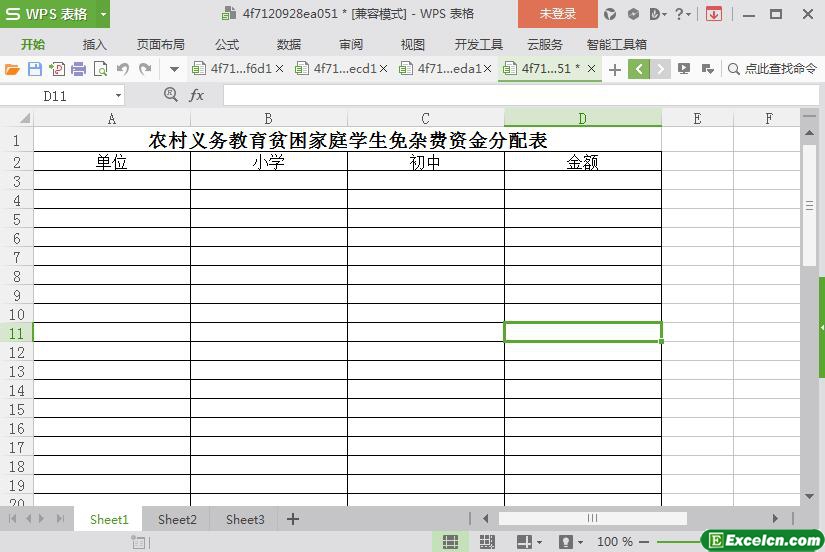Image resolution: width=825 pixels, height=552 pixels.
Task: Click the 点此查找命令 search box
Action: 772,68
